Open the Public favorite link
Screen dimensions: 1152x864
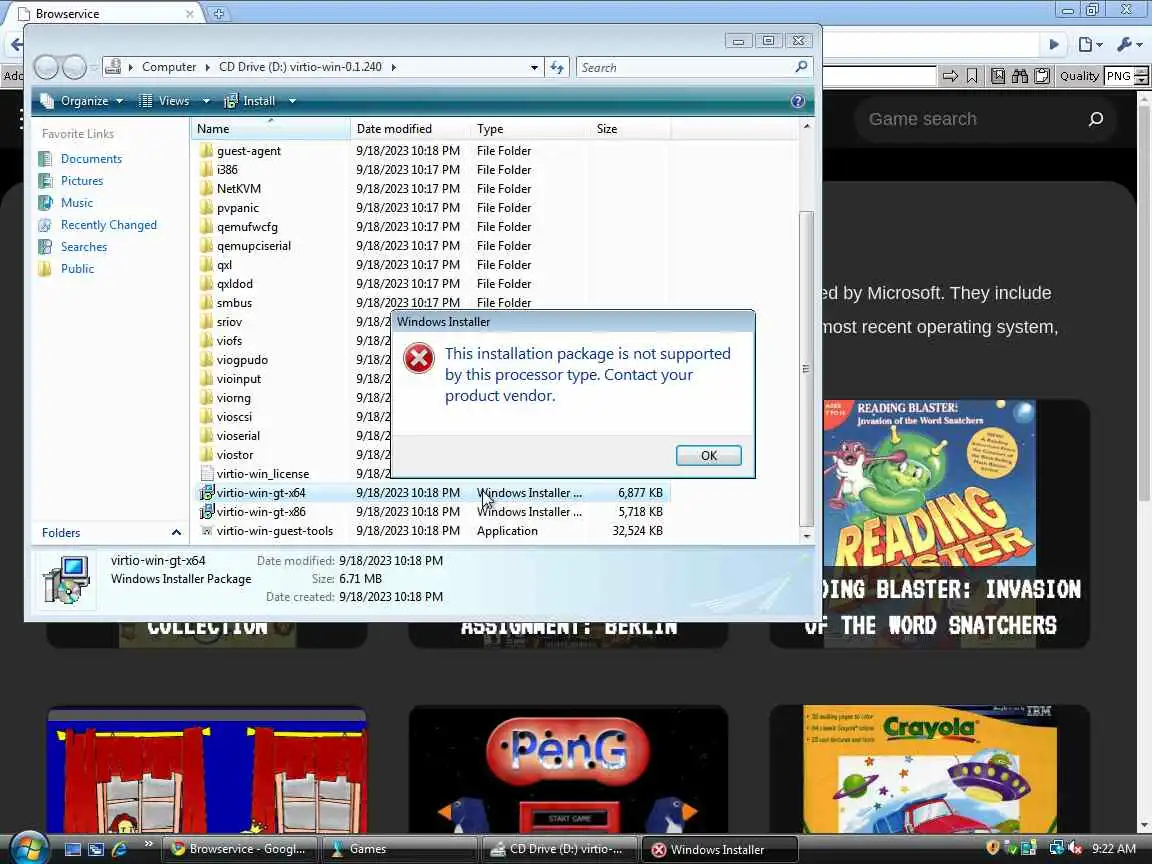(77, 269)
